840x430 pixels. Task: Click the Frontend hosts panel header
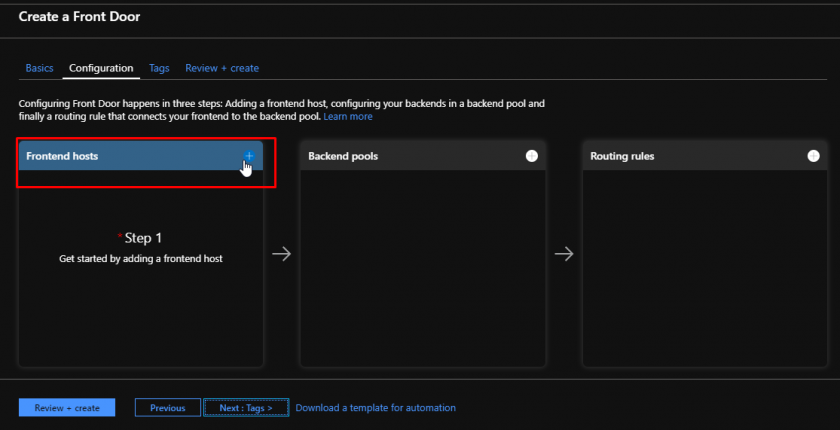pyautogui.click(x=141, y=156)
